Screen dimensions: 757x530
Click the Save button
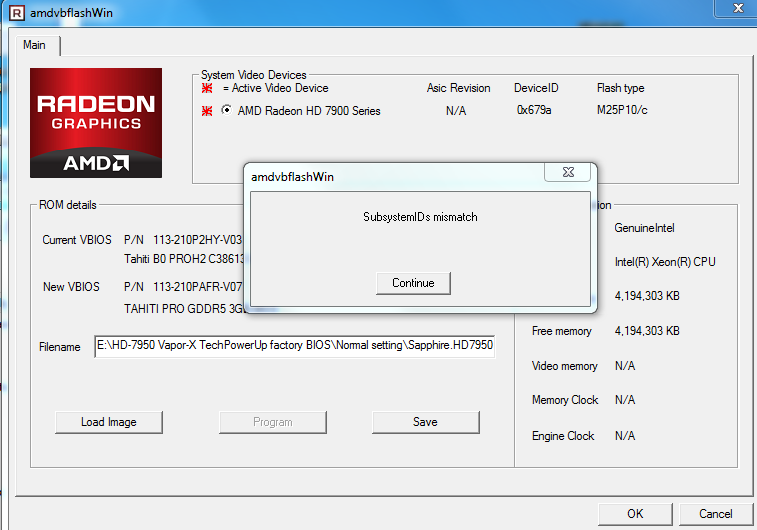tap(425, 422)
